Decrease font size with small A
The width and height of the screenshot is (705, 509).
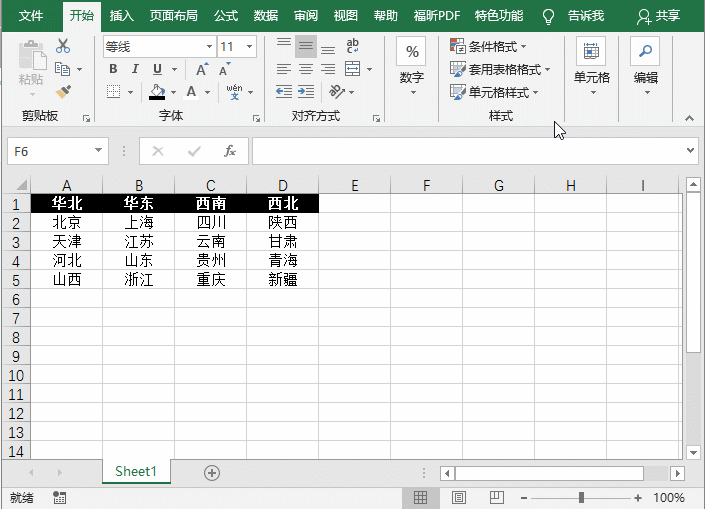click(x=224, y=69)
